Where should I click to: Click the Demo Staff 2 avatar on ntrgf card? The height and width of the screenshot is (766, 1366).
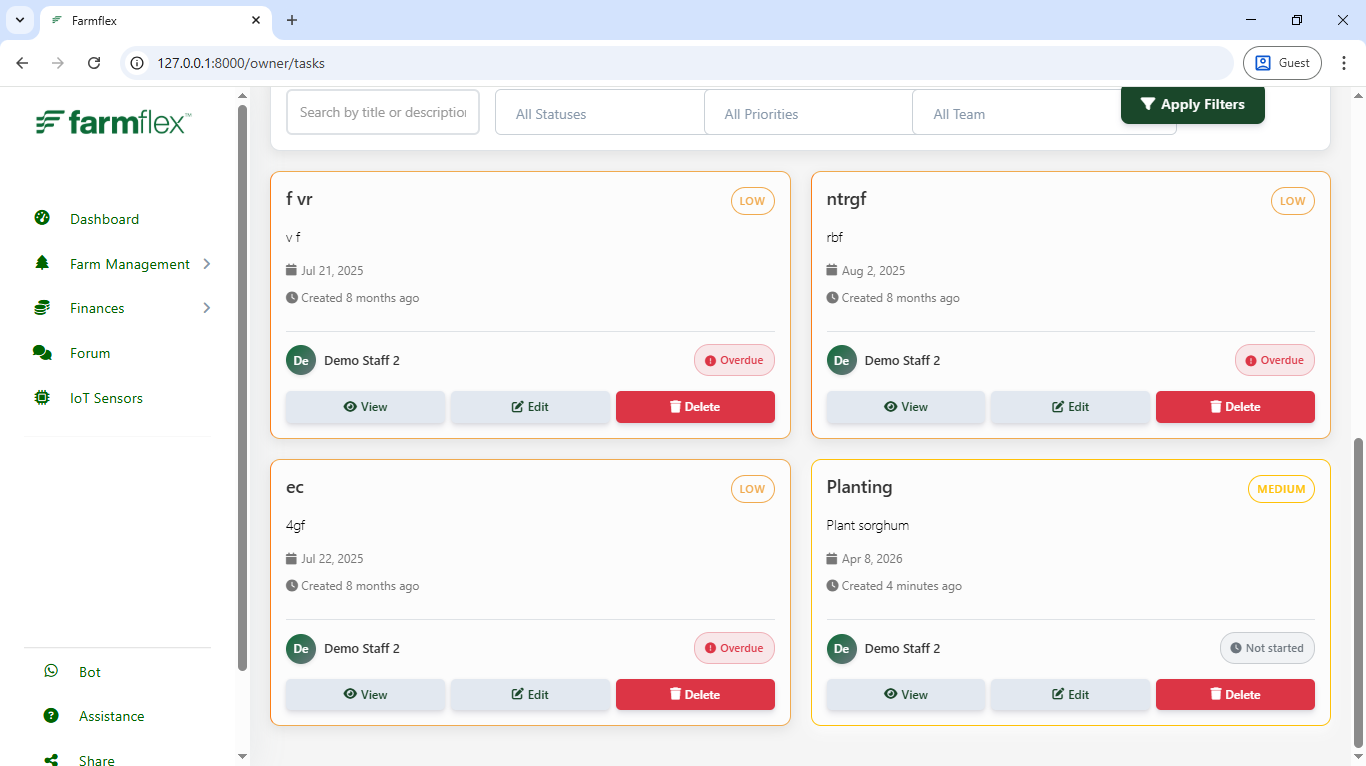(x=842, y=360)
